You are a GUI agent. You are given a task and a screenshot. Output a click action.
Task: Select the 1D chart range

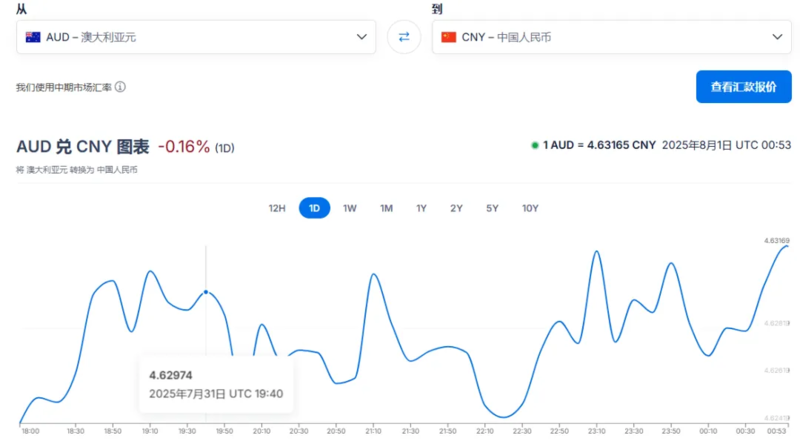[314, 208]
